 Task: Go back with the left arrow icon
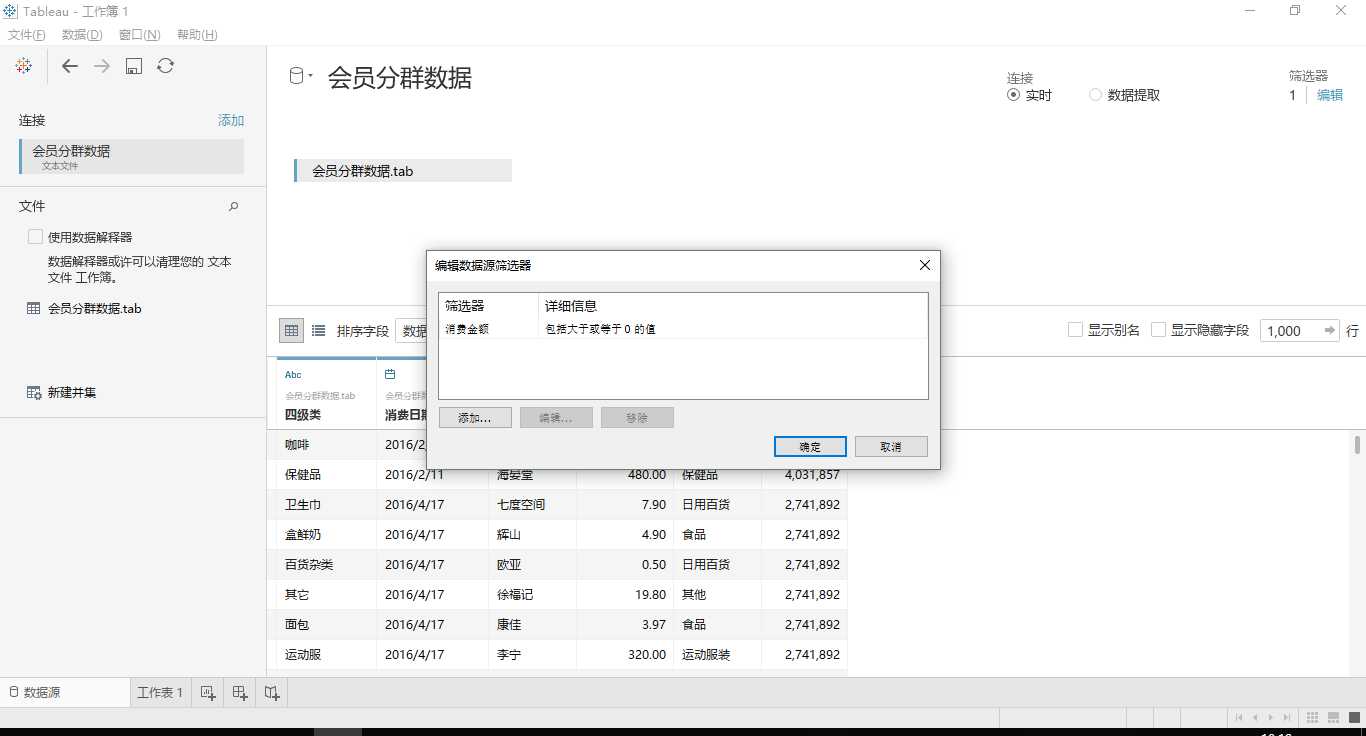[x=69, y=66]
